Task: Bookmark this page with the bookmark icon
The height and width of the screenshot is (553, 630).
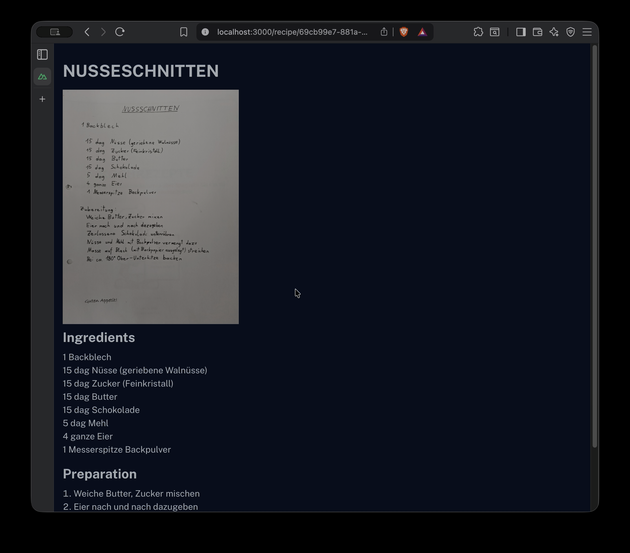Action: point(183,32)
